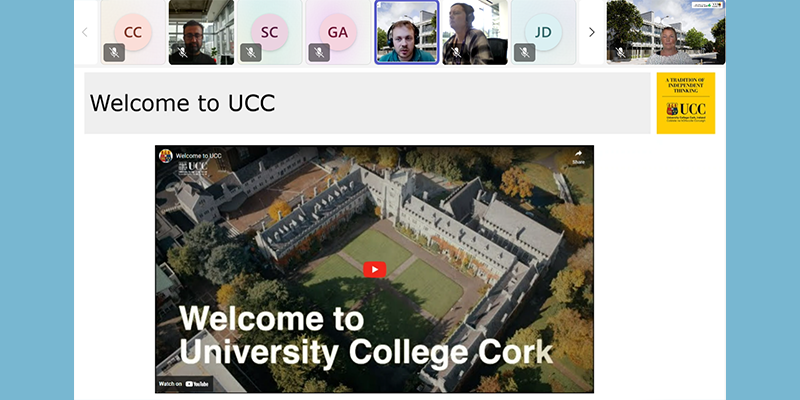The width and height of the screenshot is (800, 400).
Task: Click the UCC channel avatar in video
Action: [x=165, y=156]
